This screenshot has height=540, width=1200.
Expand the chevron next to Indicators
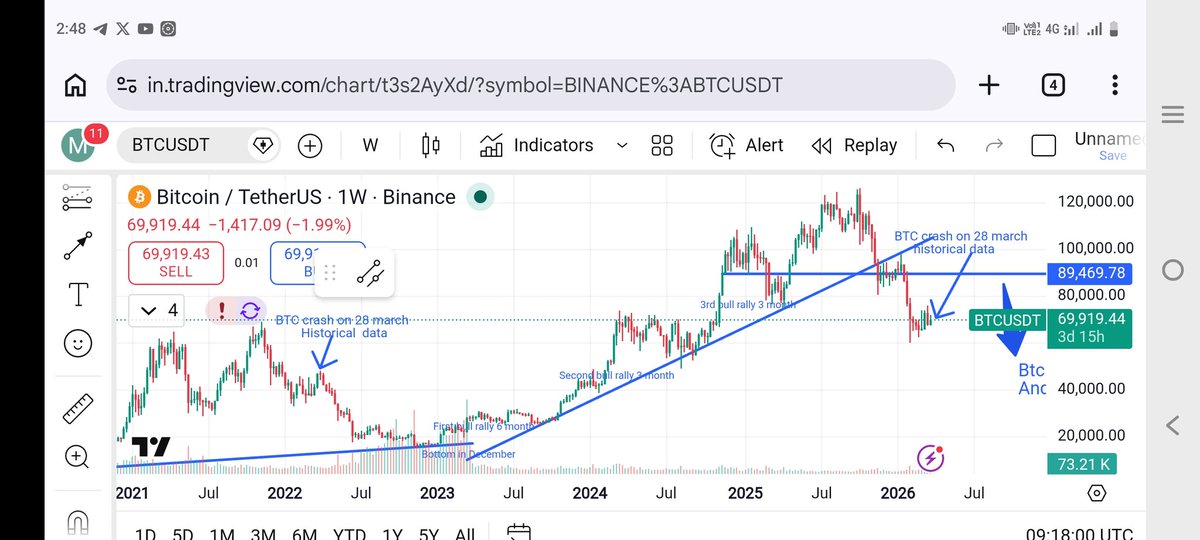(x=622, y=146)
